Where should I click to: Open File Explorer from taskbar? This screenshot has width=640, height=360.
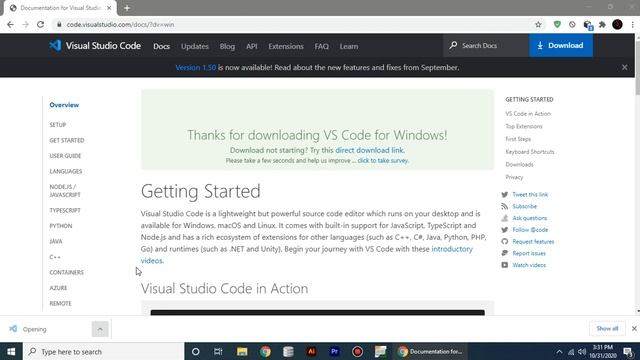coord(242,351)
